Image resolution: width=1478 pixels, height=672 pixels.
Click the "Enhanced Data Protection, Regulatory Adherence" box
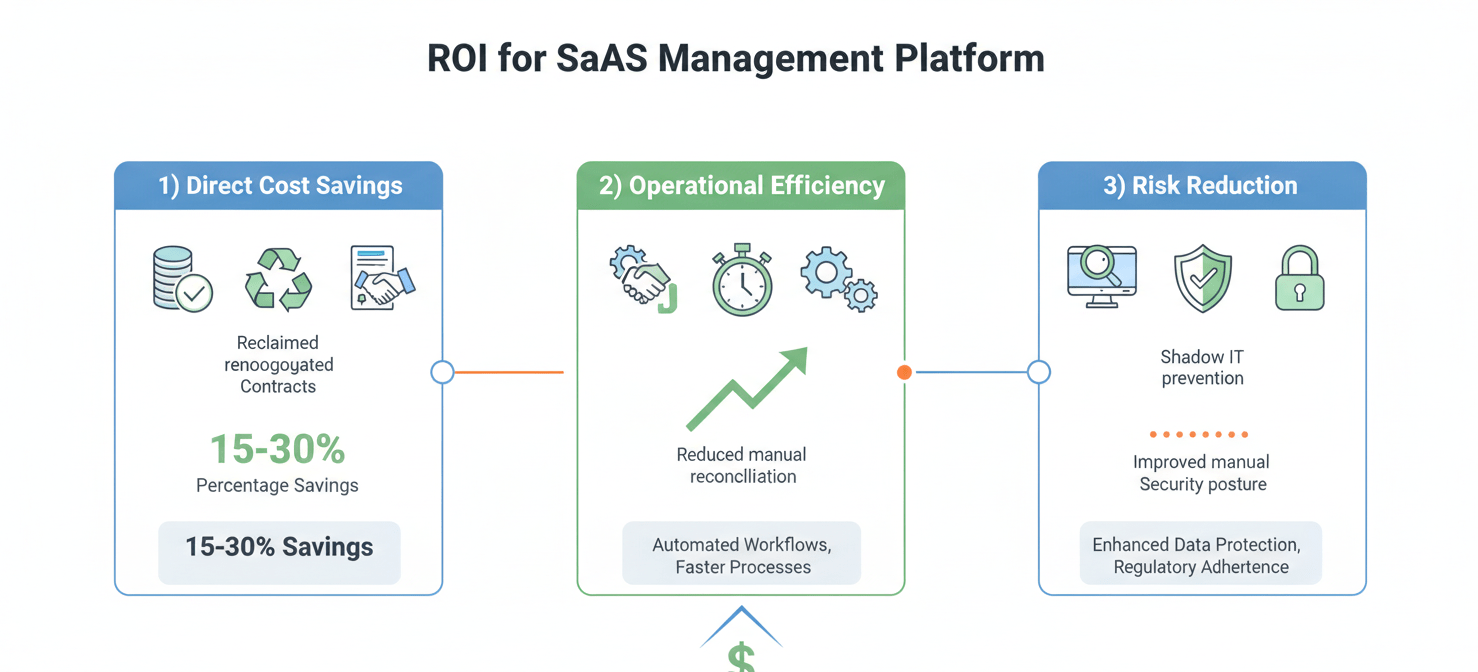click(x=1201, y=553)
